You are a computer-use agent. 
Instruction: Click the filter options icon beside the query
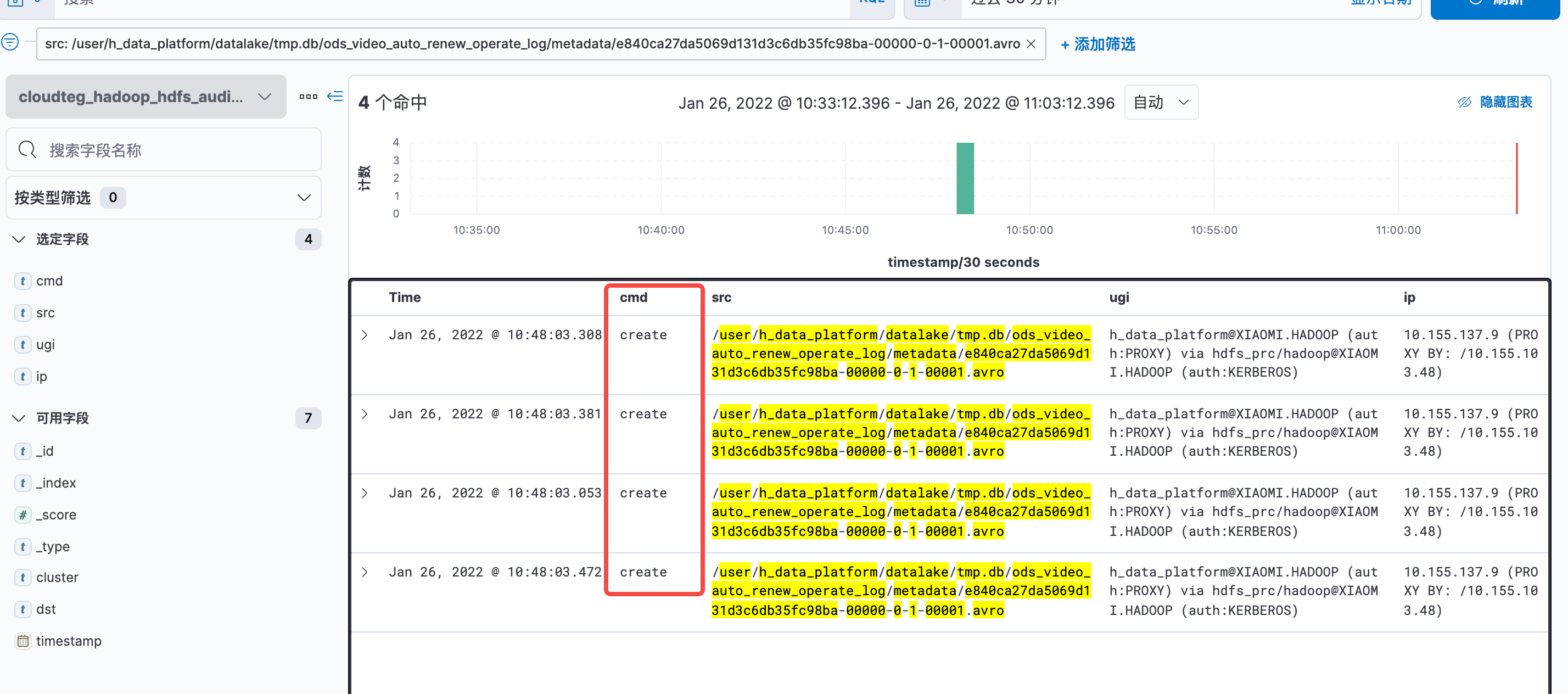click(10, 42)
